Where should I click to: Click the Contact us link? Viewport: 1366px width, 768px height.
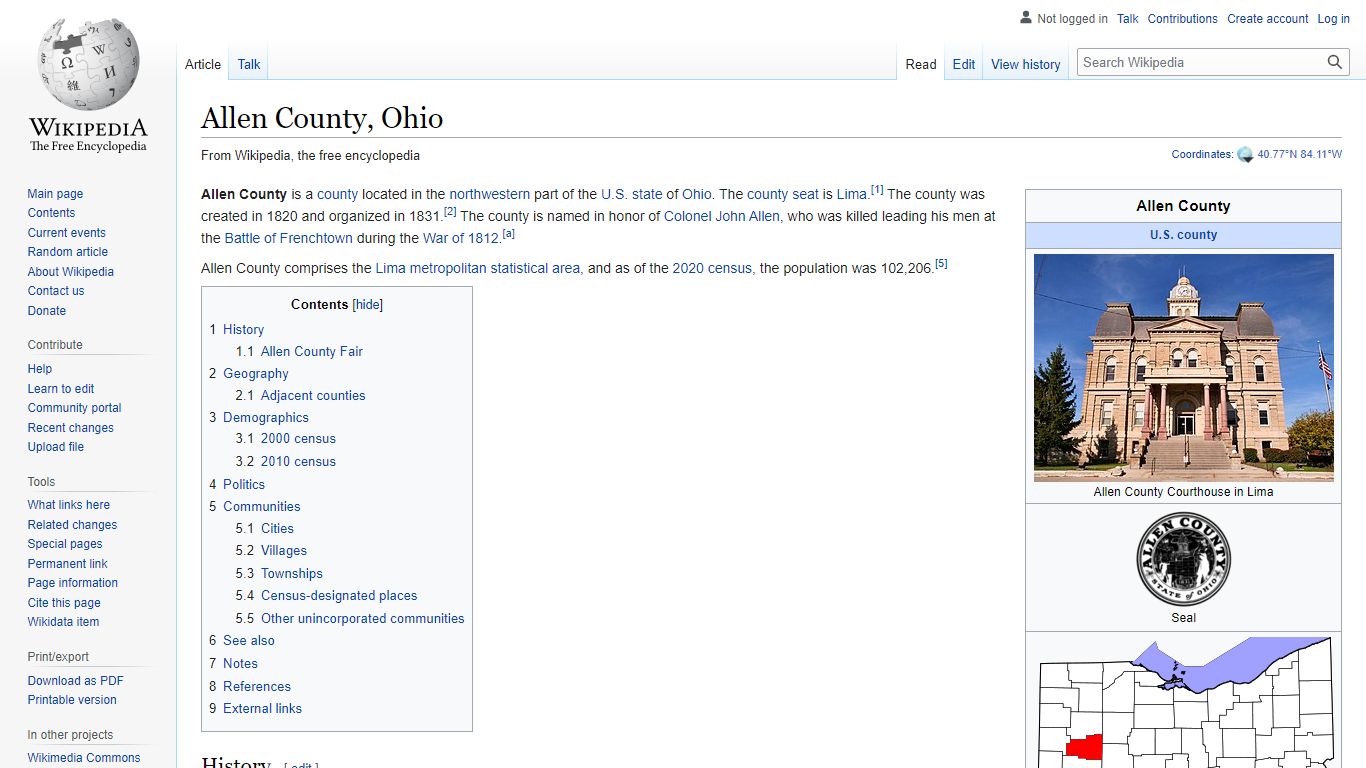[56, 291]
